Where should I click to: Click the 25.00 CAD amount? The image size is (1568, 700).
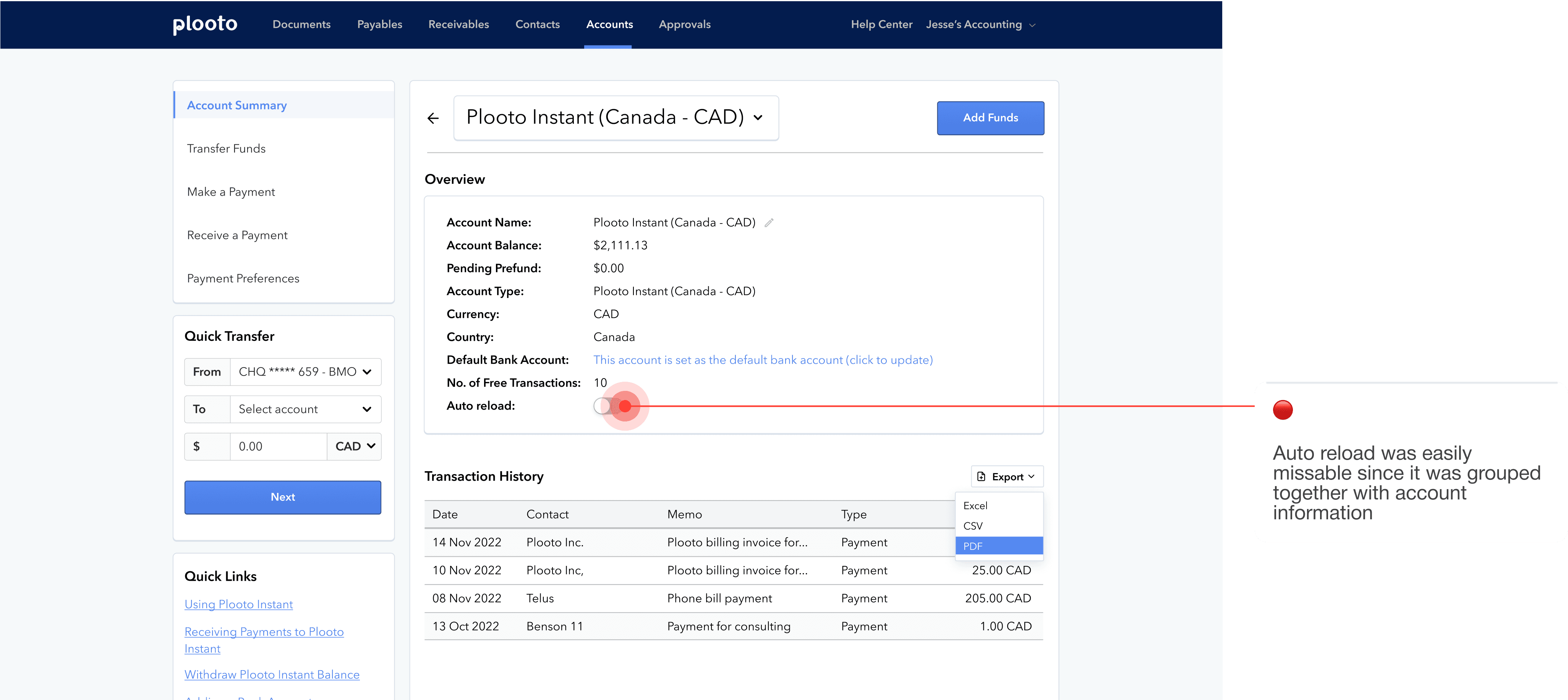[1001, 571]
